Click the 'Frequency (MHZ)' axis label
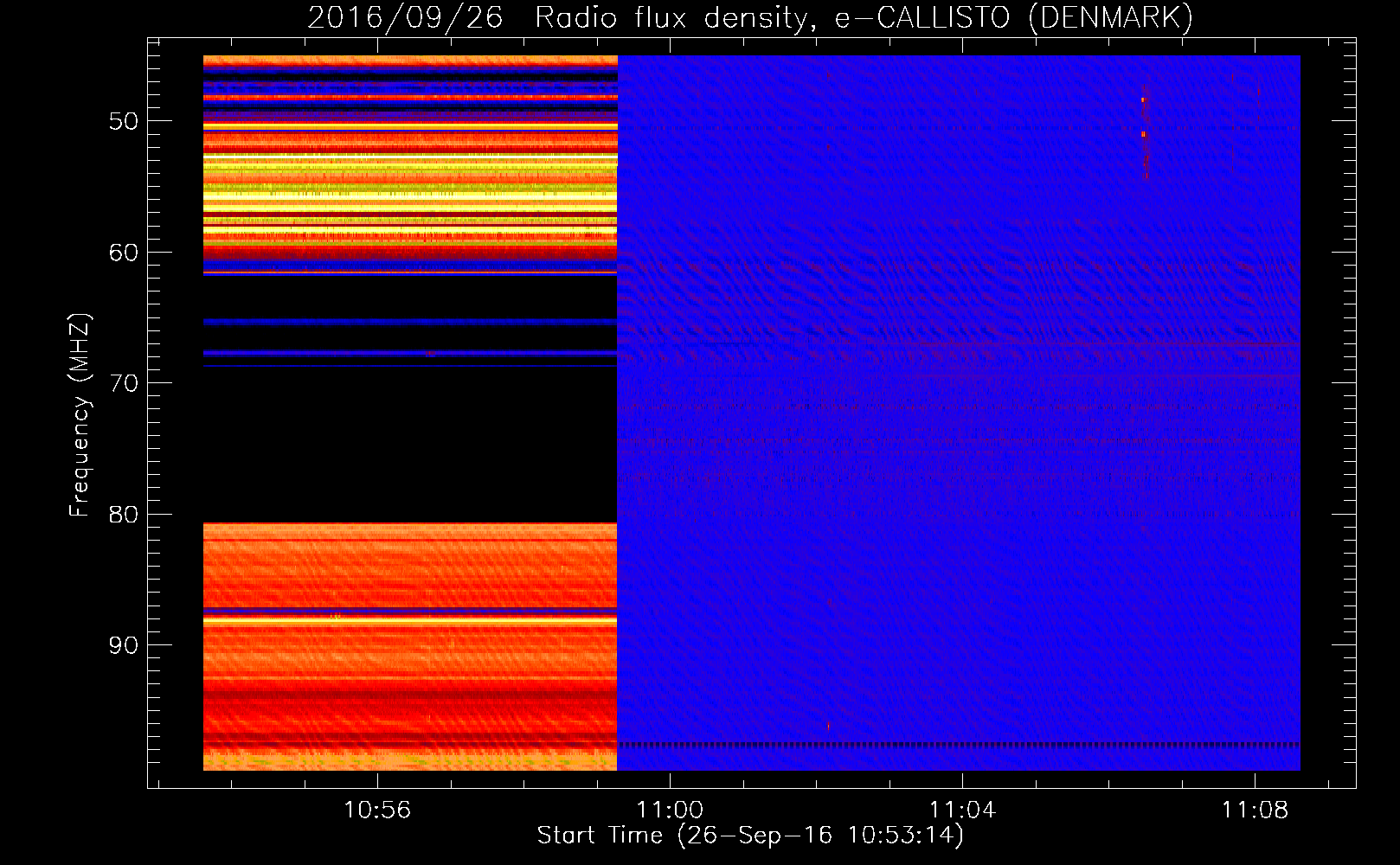This screenshot has height=865, width=1400. coord(80,414)
